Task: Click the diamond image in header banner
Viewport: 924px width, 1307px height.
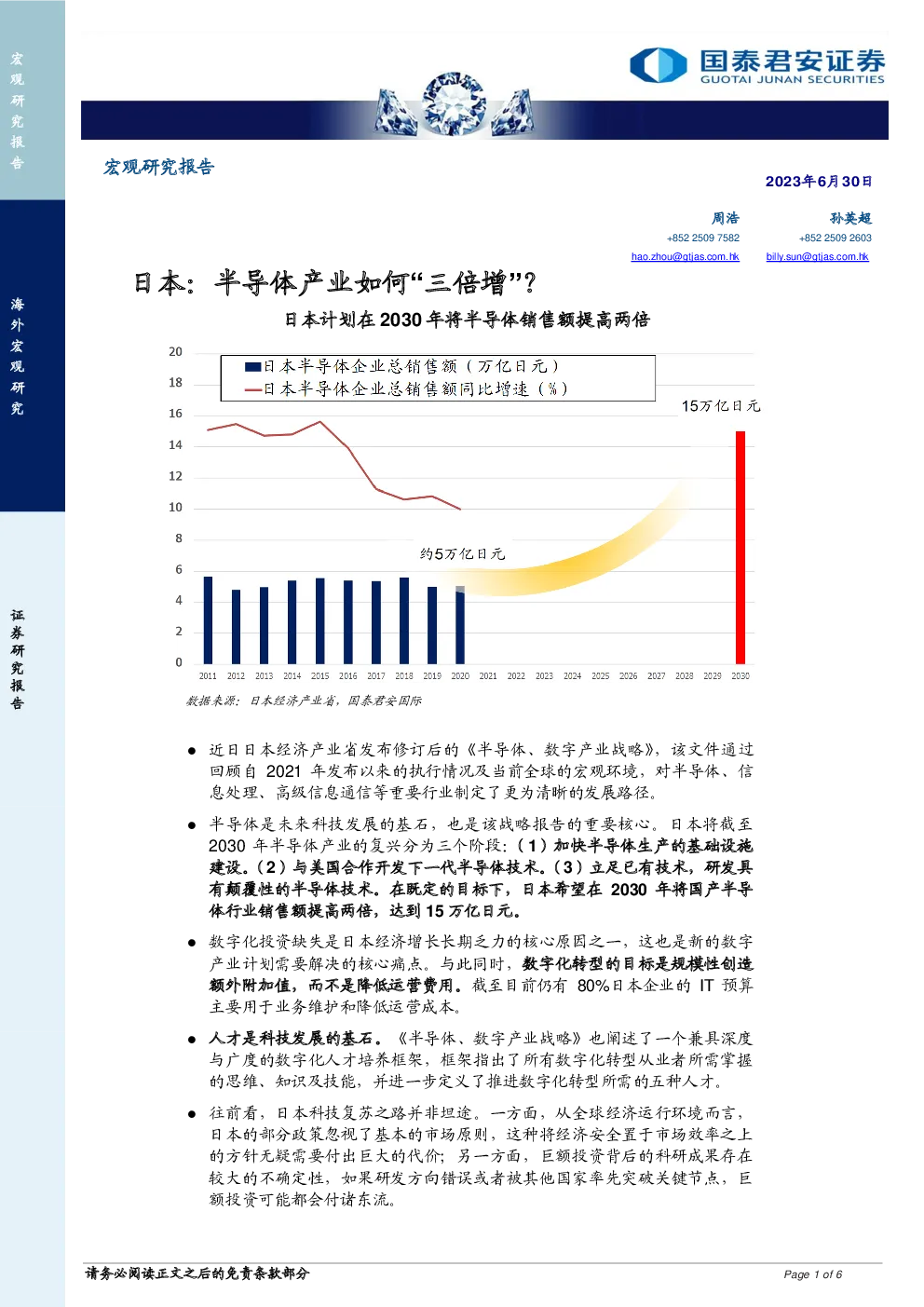Action: tap(454, 105)
